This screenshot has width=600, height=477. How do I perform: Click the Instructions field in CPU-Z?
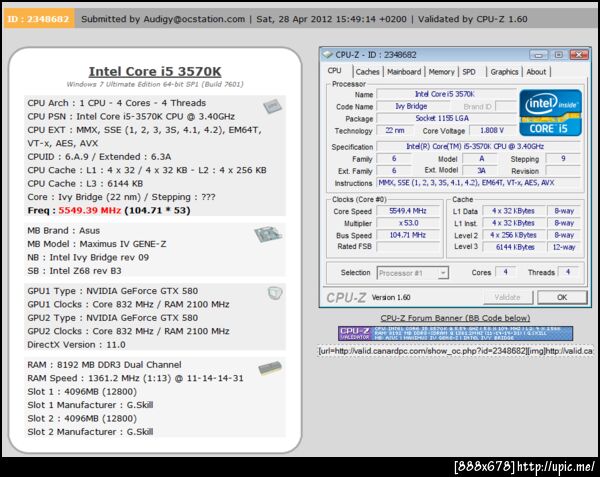478,183
